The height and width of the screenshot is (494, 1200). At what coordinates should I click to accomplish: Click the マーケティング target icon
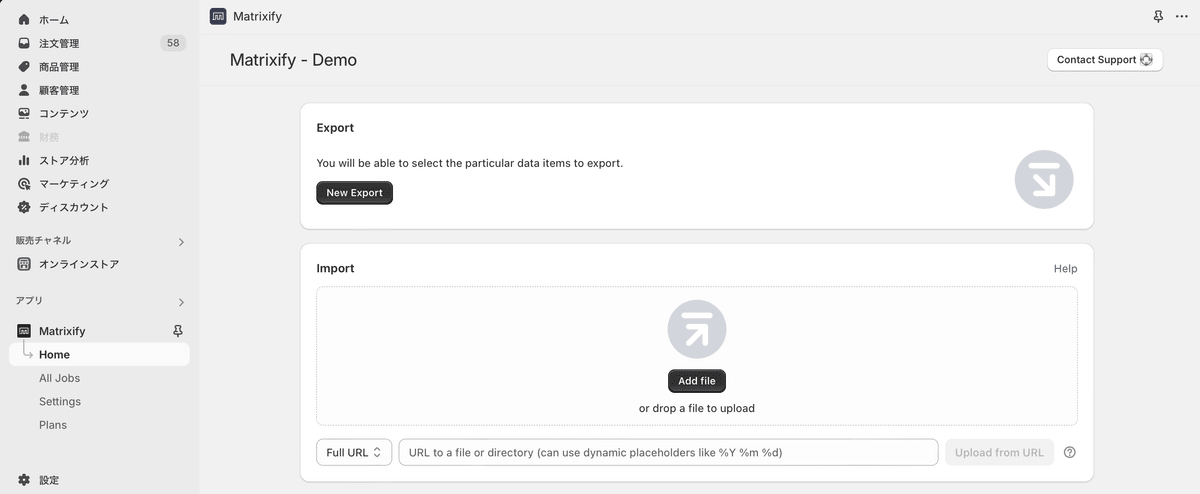point(24,184)
